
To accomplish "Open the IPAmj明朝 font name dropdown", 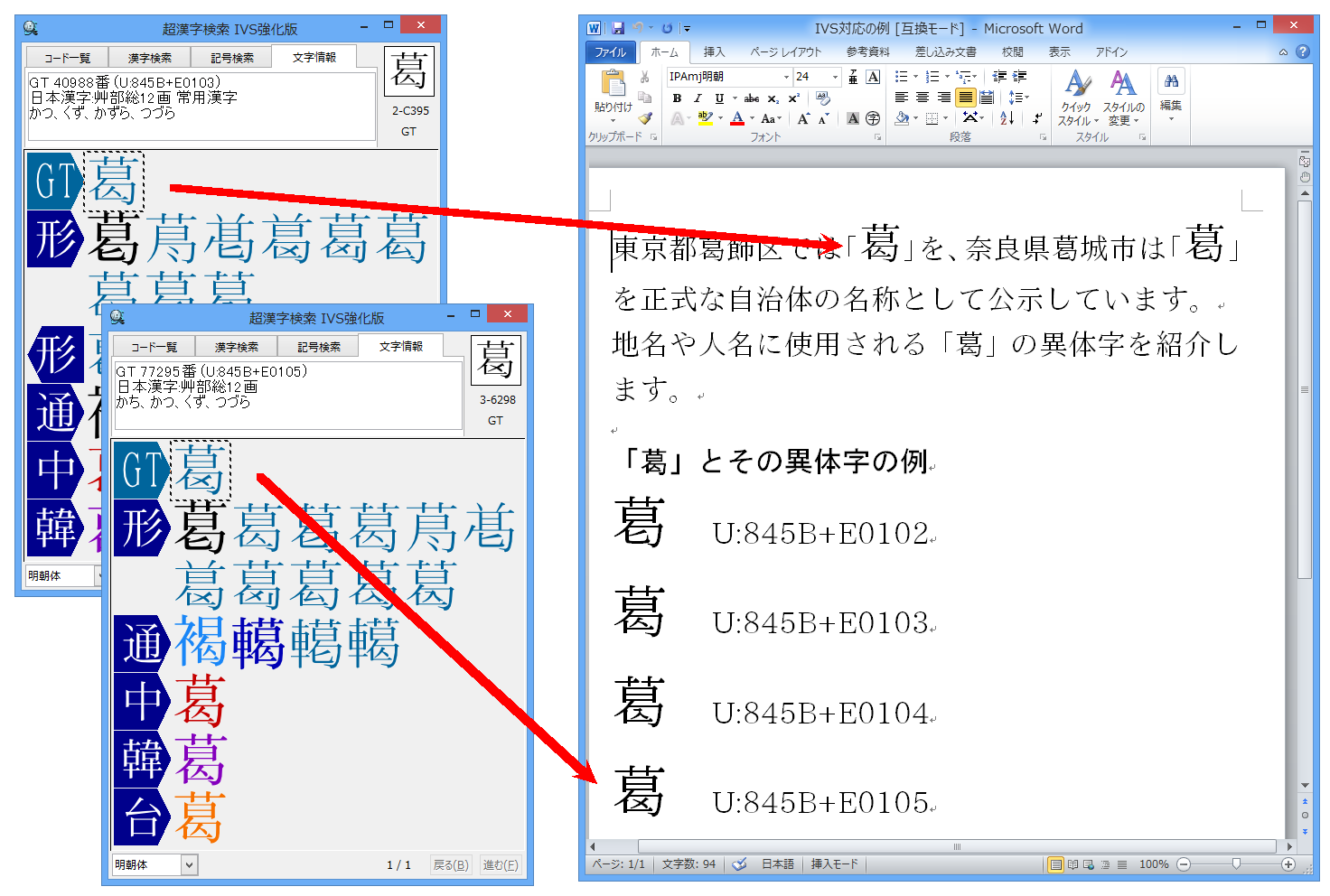I will coord(786,77).
